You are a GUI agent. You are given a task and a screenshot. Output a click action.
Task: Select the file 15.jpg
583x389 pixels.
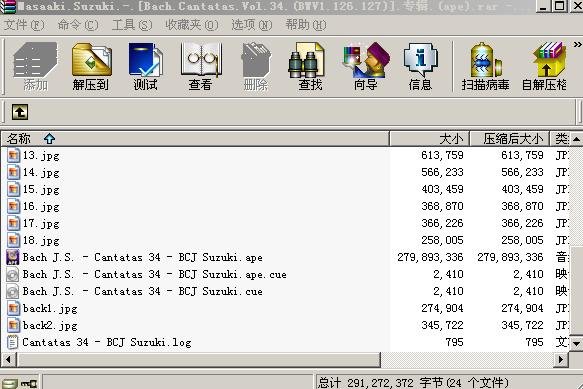(41, 190)
